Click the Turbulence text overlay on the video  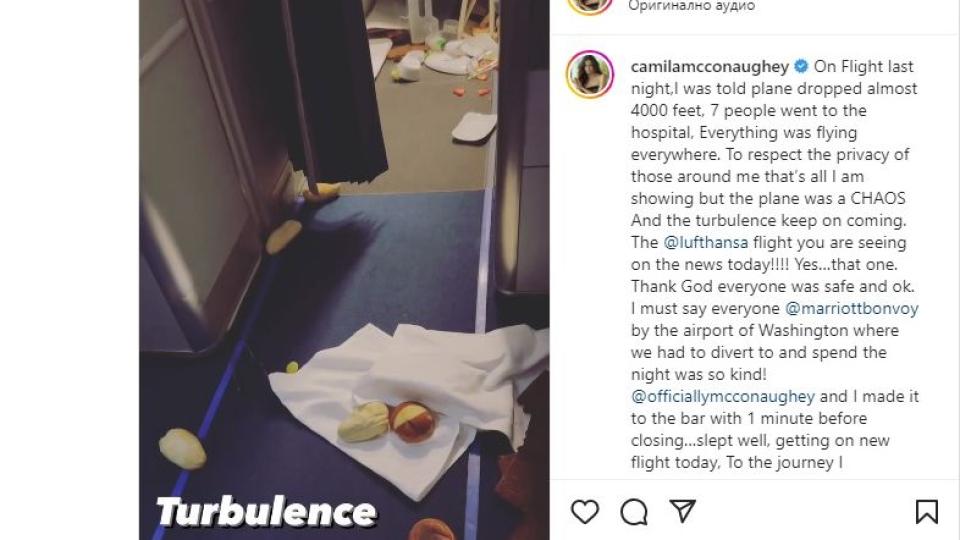tap(266, 512)
